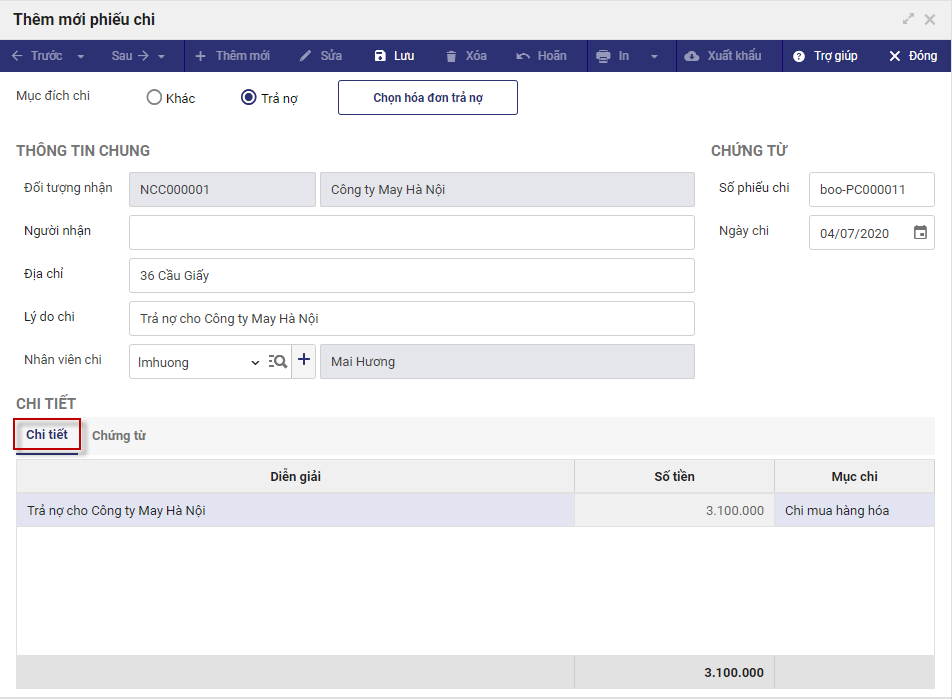Image resolution: width=952 pixels, height=699 pixels.
Task: Click the Xóa trash icon
Action: 451,56
